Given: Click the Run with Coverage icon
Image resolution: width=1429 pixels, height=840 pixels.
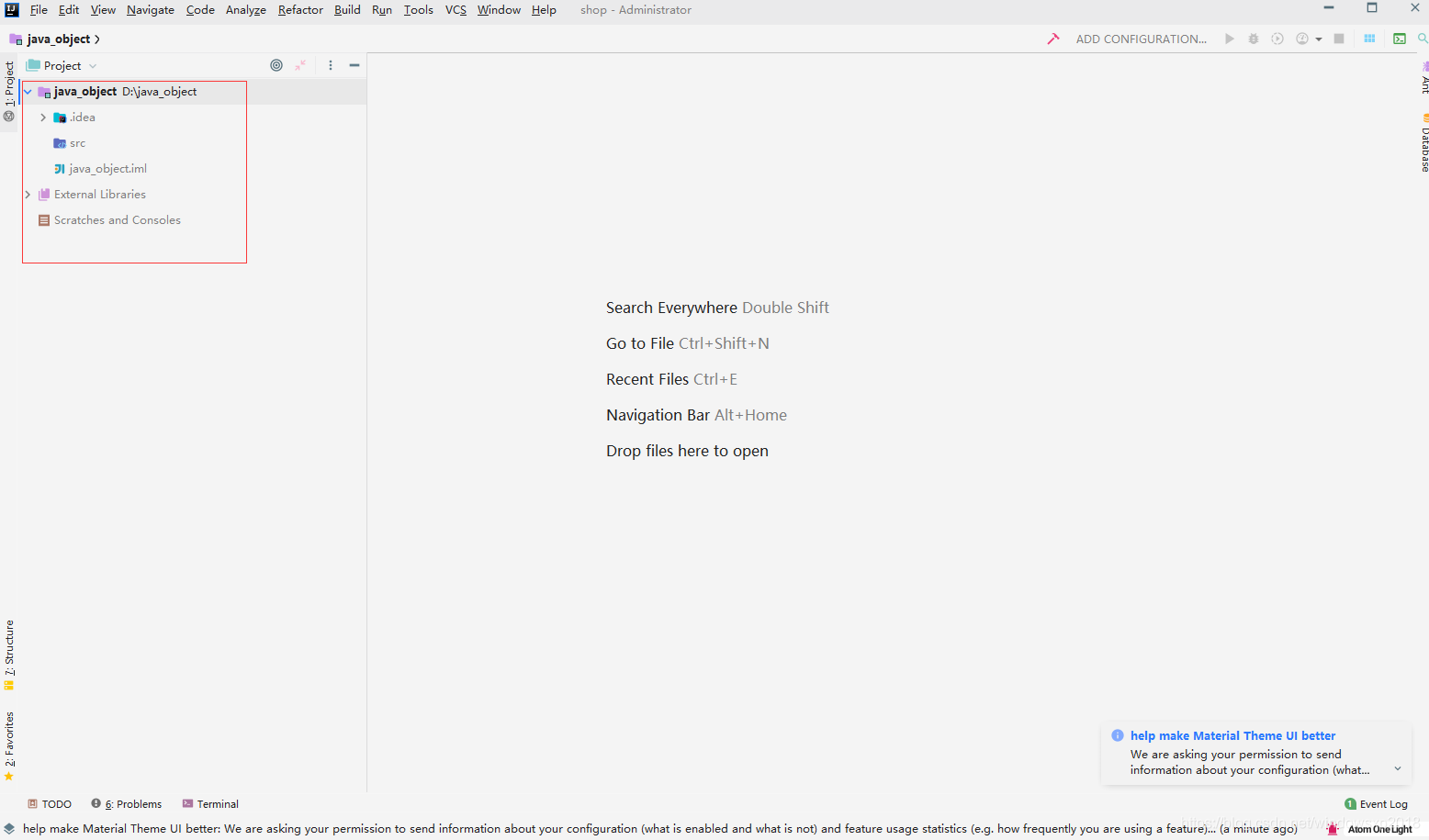Looking at the screenshot, I should click(1277, 39).
